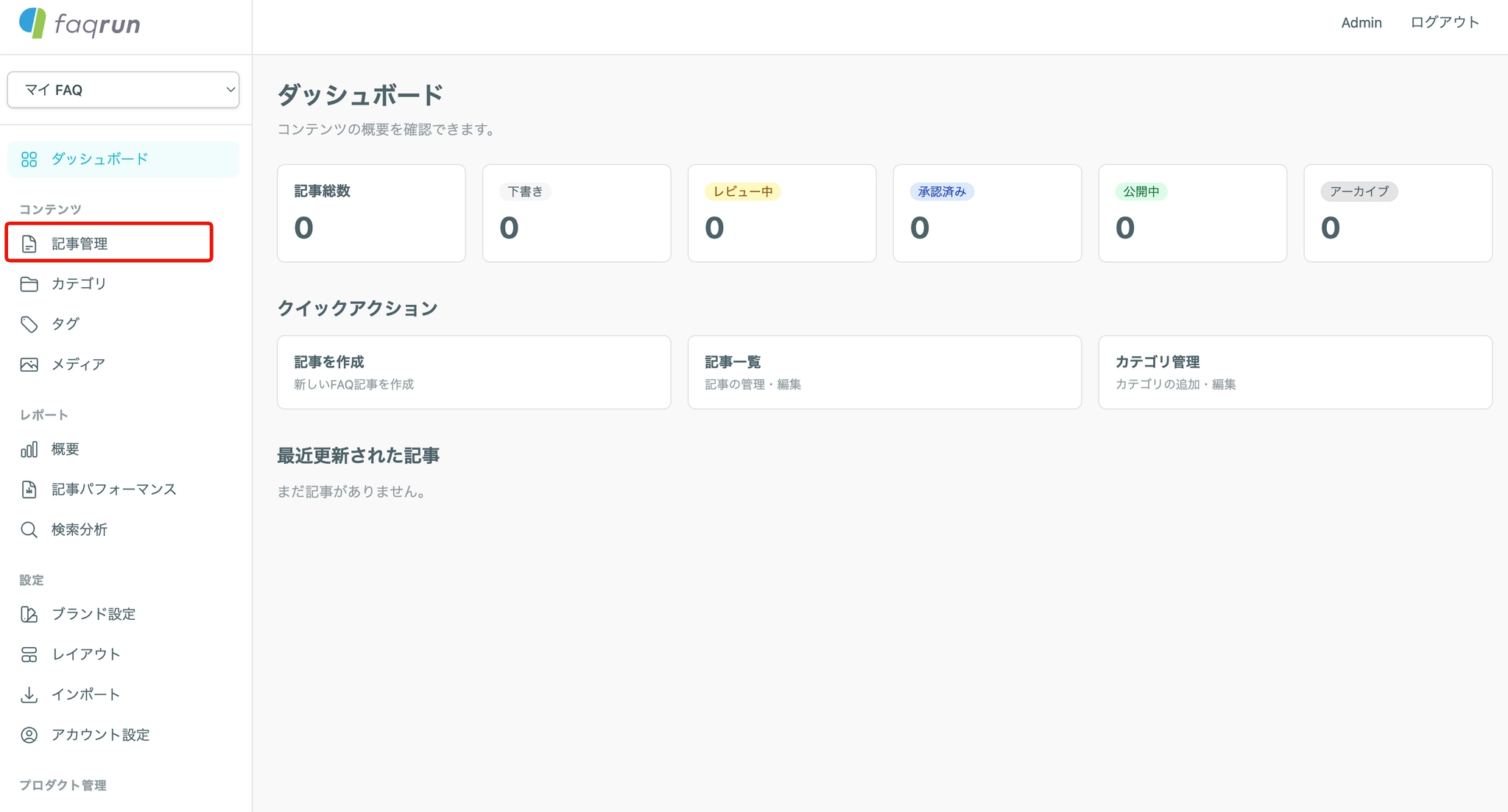Click the ログアウト link
This screenshot has width=1508, height=812.
point(1445,23)
